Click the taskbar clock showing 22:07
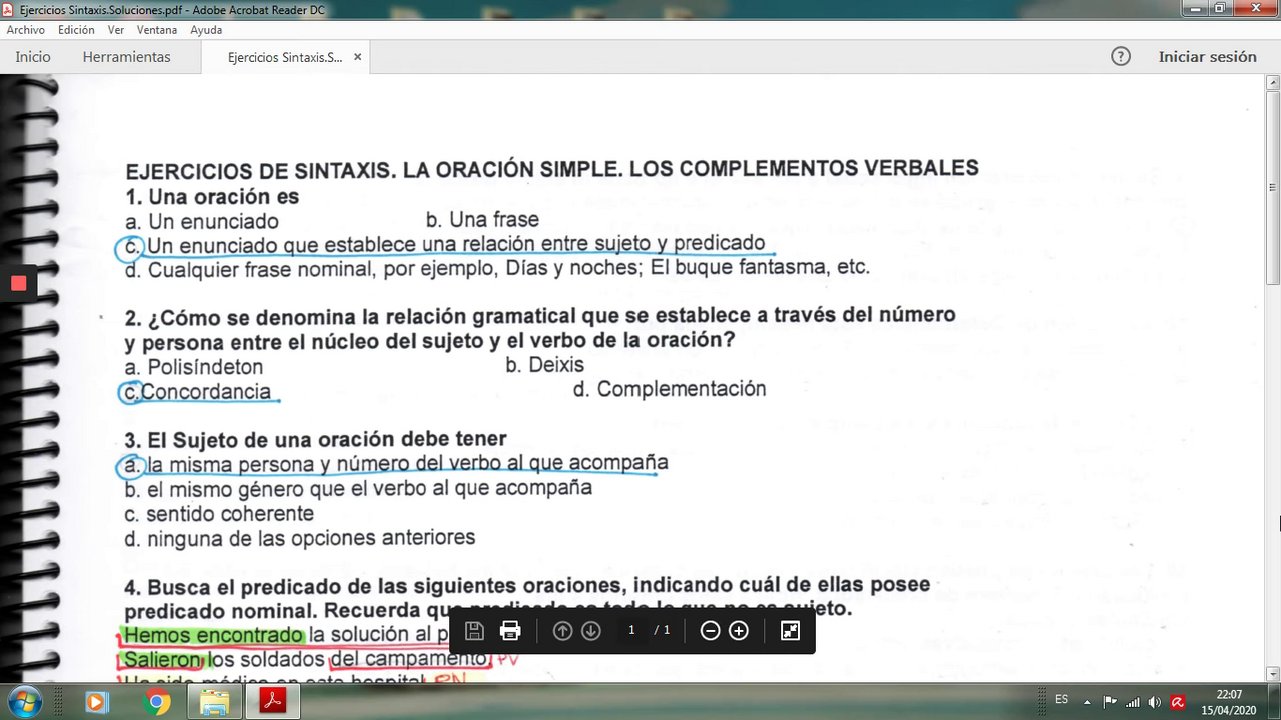The width and height of the screenshot is (1281, 720). [x=1229, y=701]
